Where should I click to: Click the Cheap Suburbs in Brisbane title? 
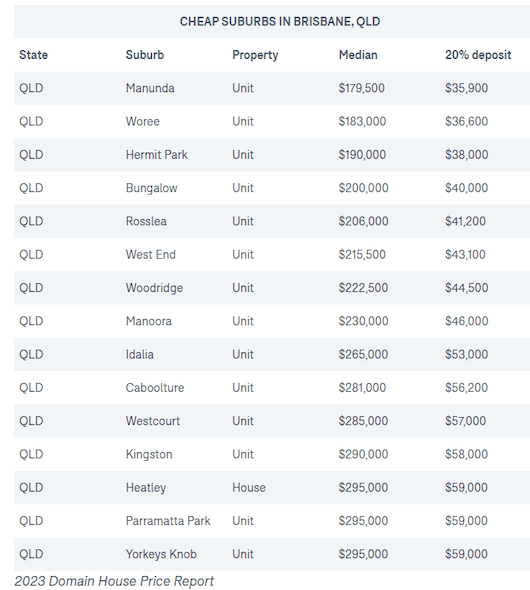(280, 21)
